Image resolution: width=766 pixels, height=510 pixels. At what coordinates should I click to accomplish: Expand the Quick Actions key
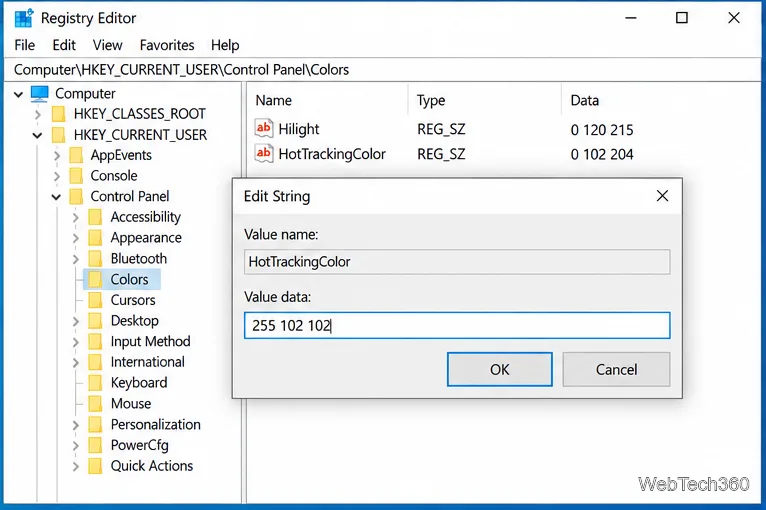(76, 467)
